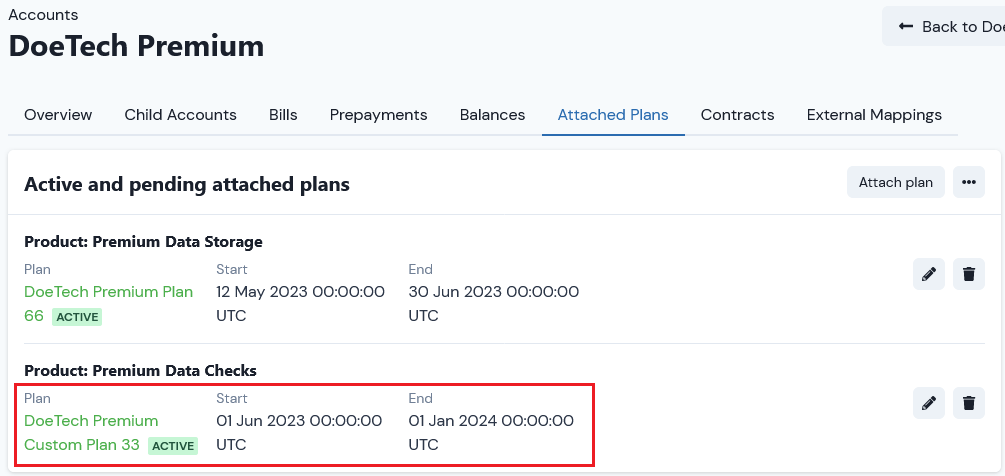Viewport: 1005px width, 476px height.
Task: Click the Attach plan button
Action: tap(895, 183)
